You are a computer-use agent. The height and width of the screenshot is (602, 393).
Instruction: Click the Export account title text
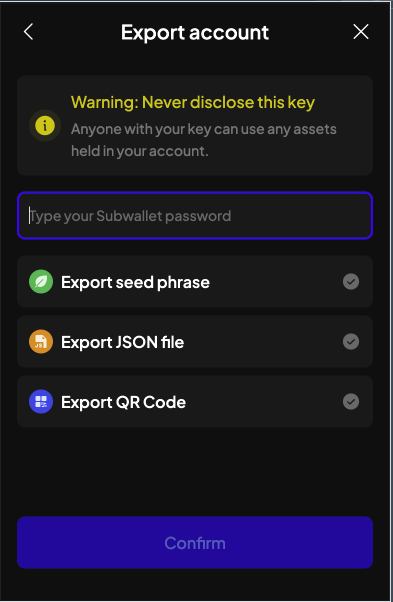pyautogui.click(x=195, y=33)
